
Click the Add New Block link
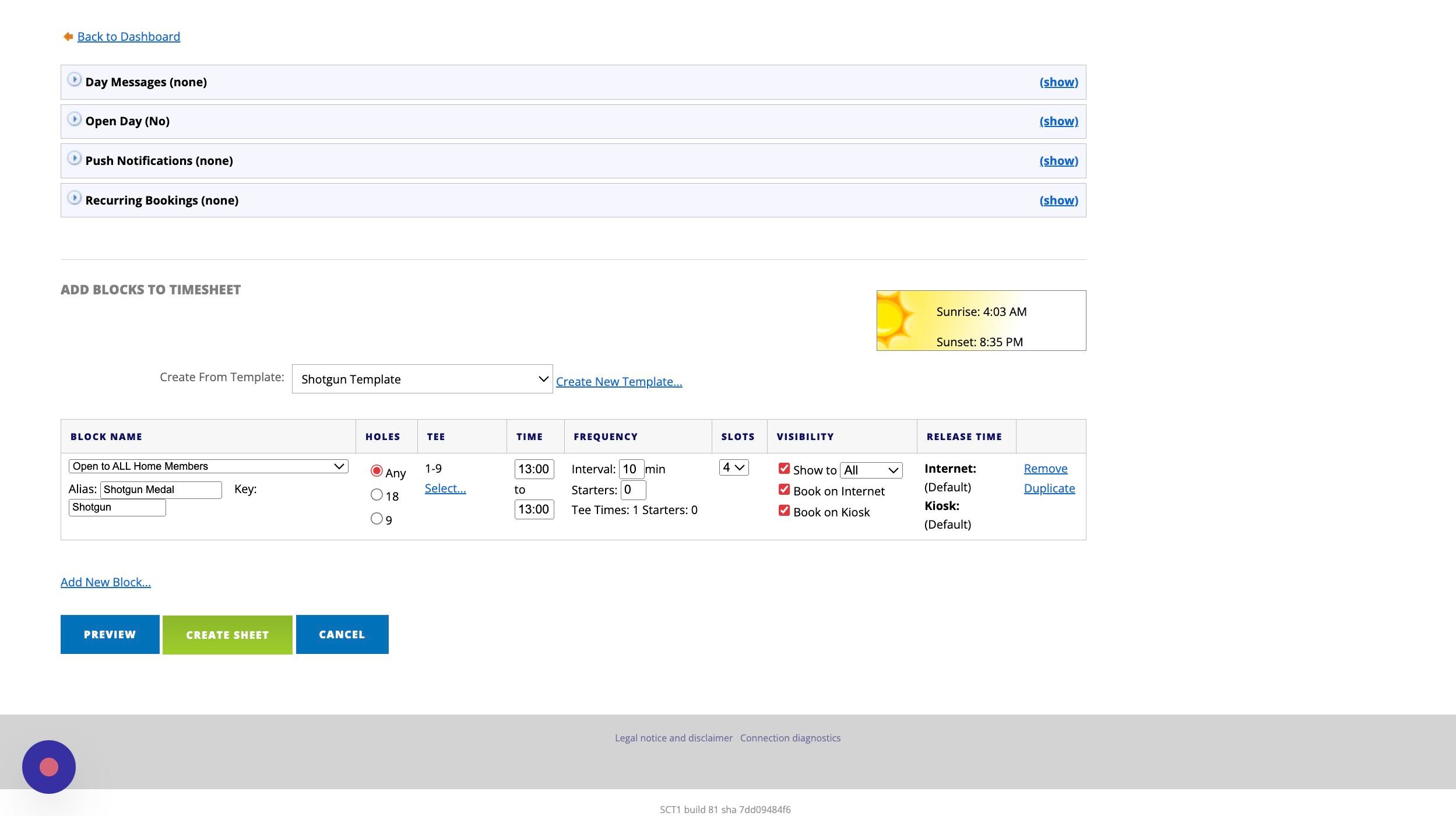[x=105, y=582]
